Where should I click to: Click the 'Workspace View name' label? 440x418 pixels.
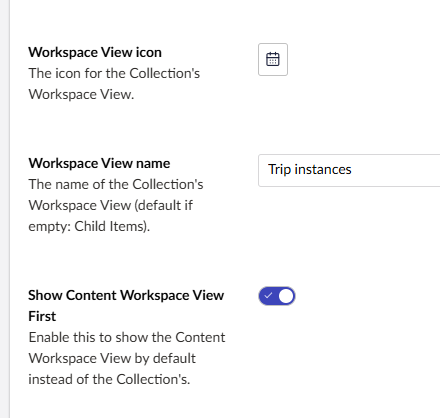pyautogui.click(x=99, y=163)
